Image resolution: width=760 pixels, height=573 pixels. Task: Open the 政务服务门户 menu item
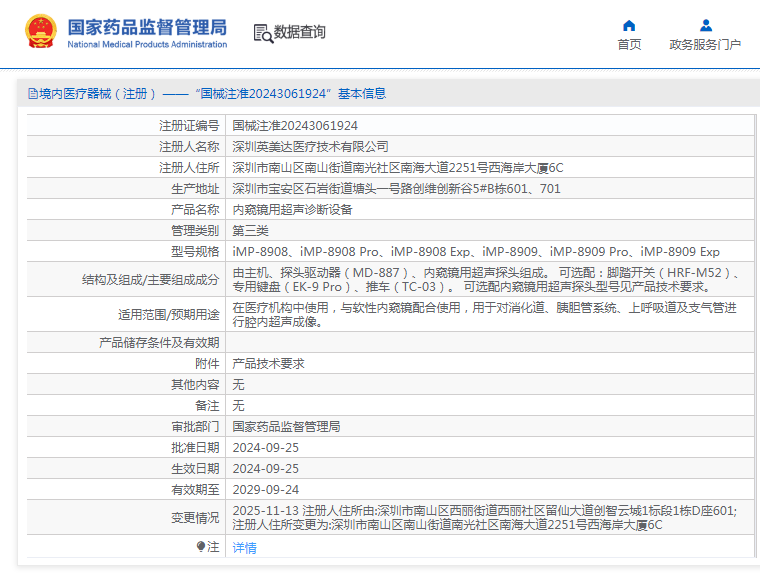click(705, 45)
